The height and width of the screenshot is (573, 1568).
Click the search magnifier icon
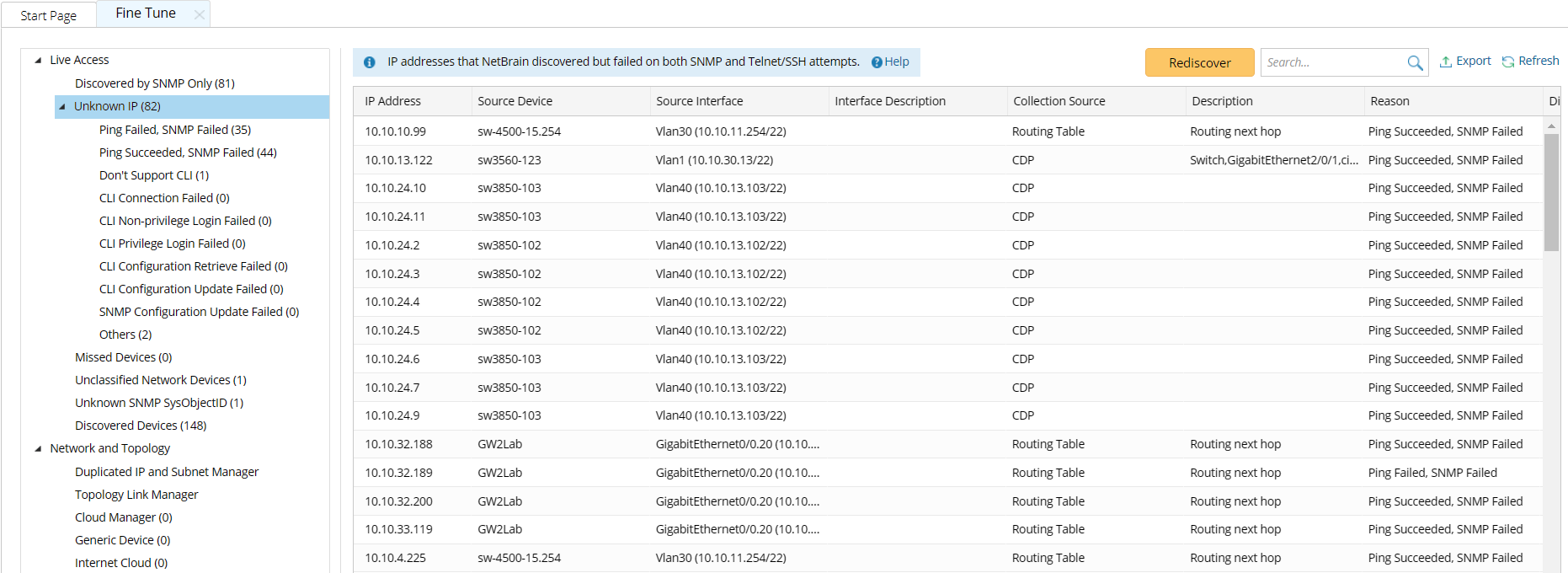click(1415, 62)
